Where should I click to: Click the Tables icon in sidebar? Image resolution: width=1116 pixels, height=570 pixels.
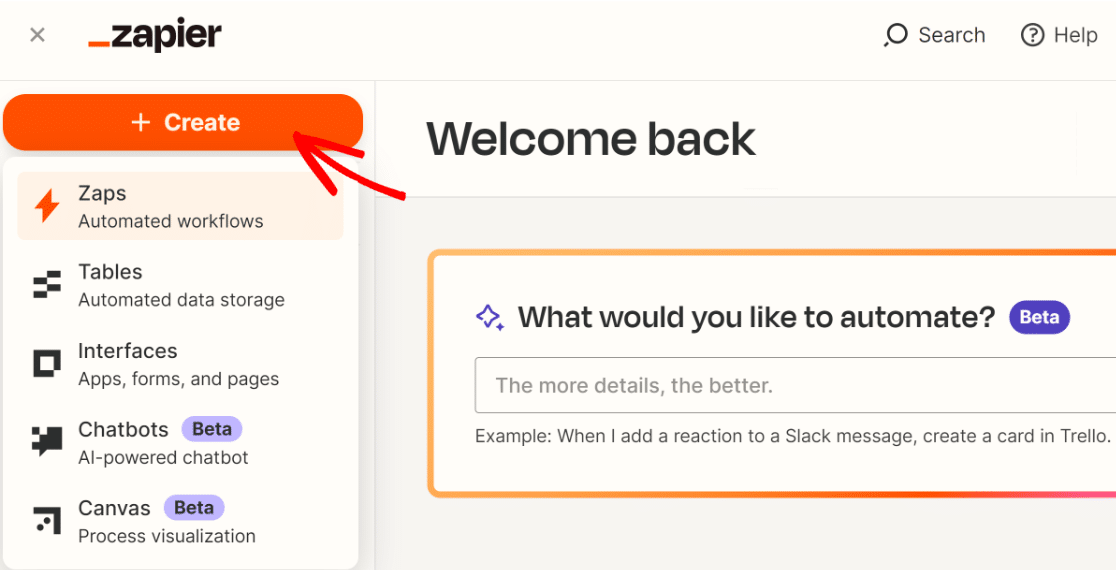[47, 285]
